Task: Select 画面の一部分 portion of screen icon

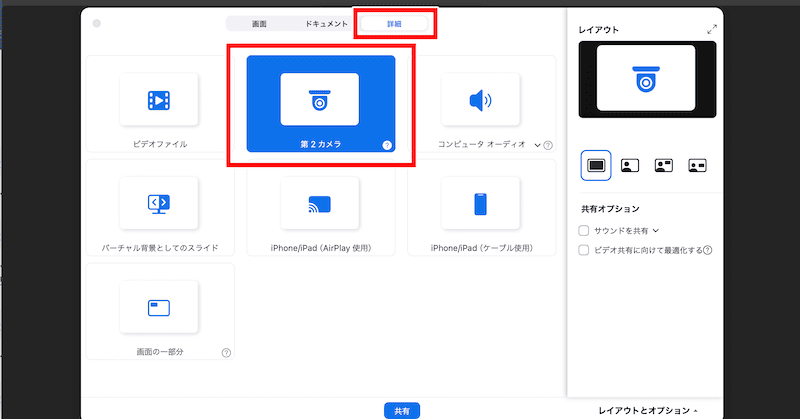Action: pyautogui.click(x=158, y=307)
